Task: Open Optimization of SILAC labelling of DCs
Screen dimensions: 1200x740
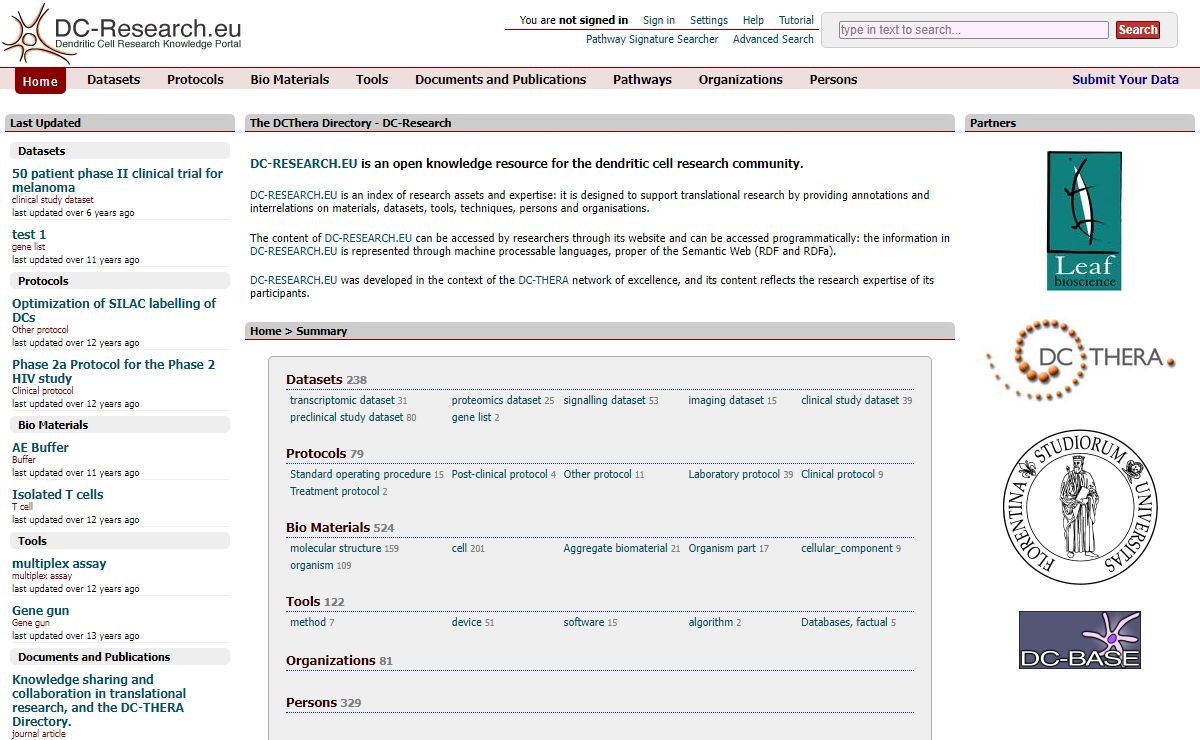Action: coord(114,310)
